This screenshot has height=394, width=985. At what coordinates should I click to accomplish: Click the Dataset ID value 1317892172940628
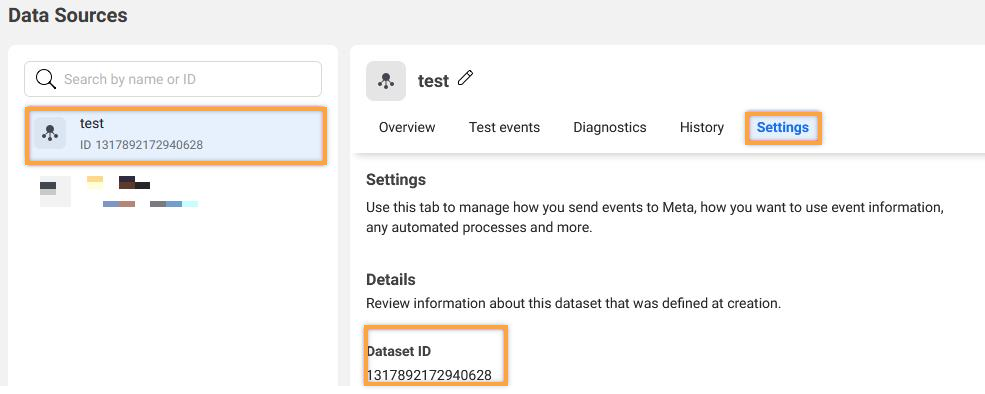point(429,376)
